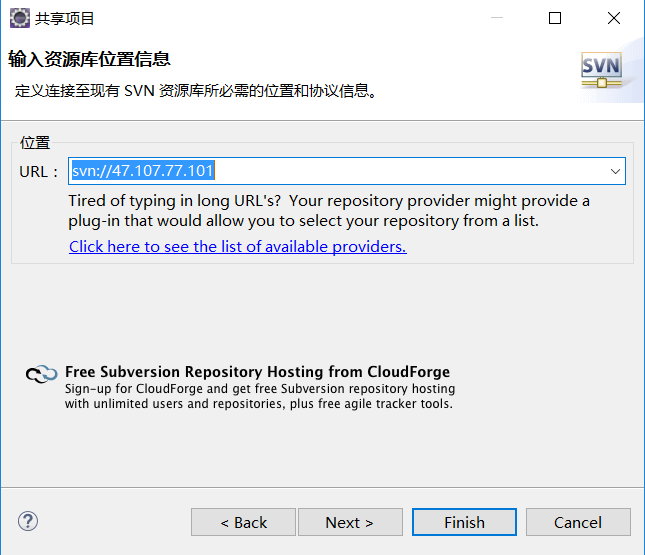Open the list of available providers link

238,246
